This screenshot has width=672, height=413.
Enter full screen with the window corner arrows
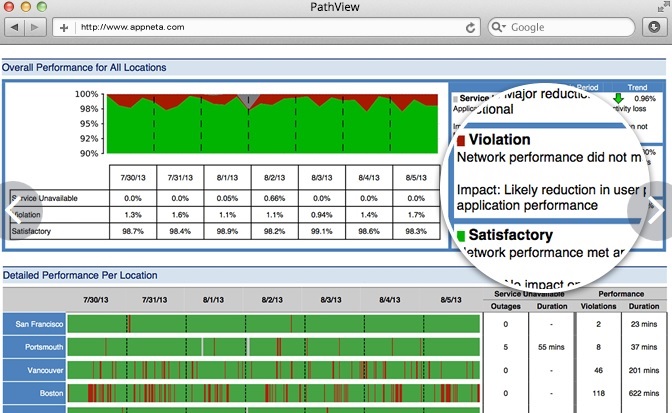[x=664, y=6]
